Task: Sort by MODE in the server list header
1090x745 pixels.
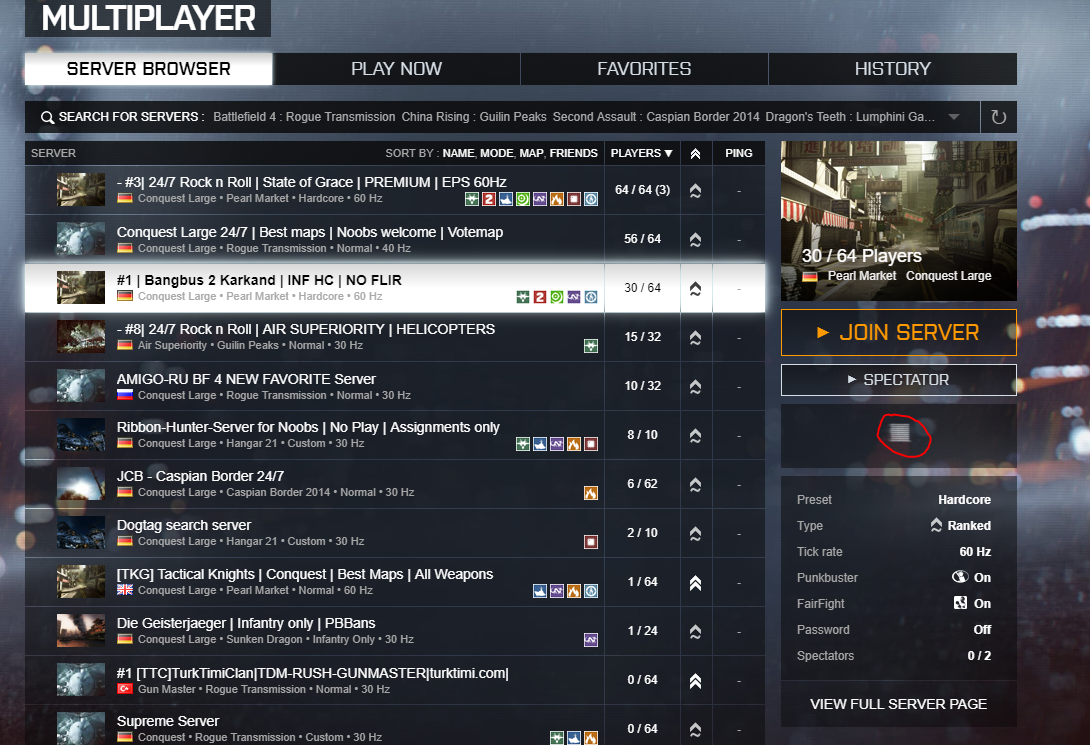Action: (x=496, y=153)
